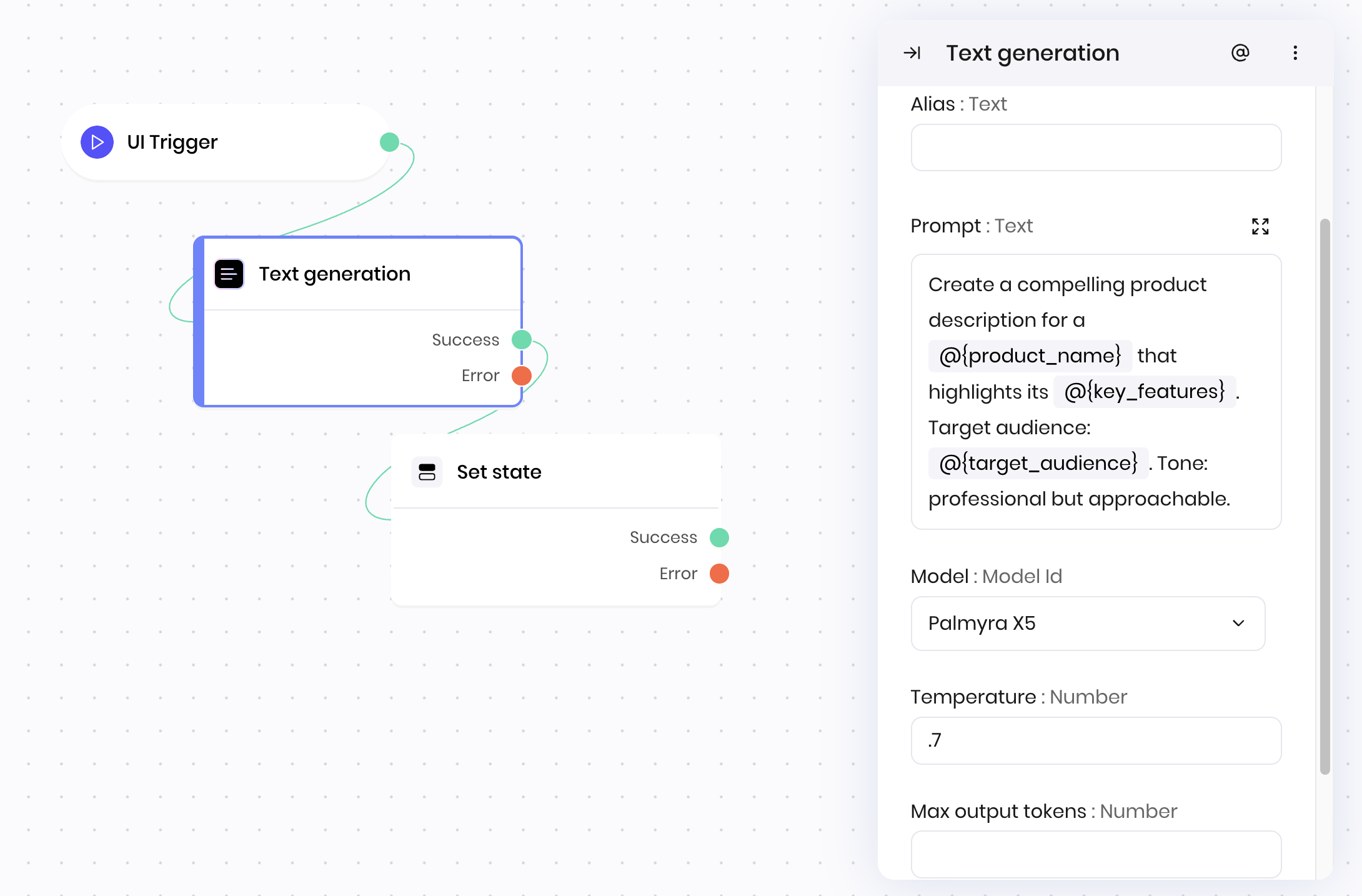Image resolution: width=1362 pixels, height=896 pixels.
Task: Click the Set state node icon
Action: click(427, 472)
